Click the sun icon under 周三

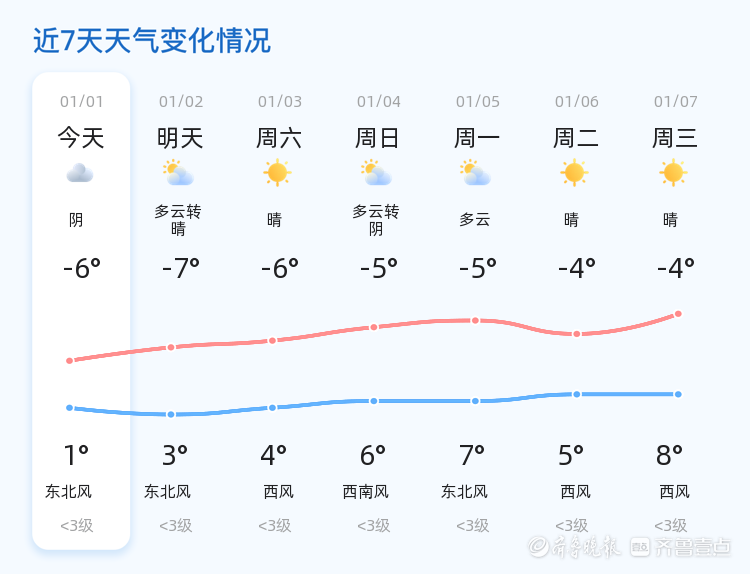pyautogui.click(x=674, y=173)
